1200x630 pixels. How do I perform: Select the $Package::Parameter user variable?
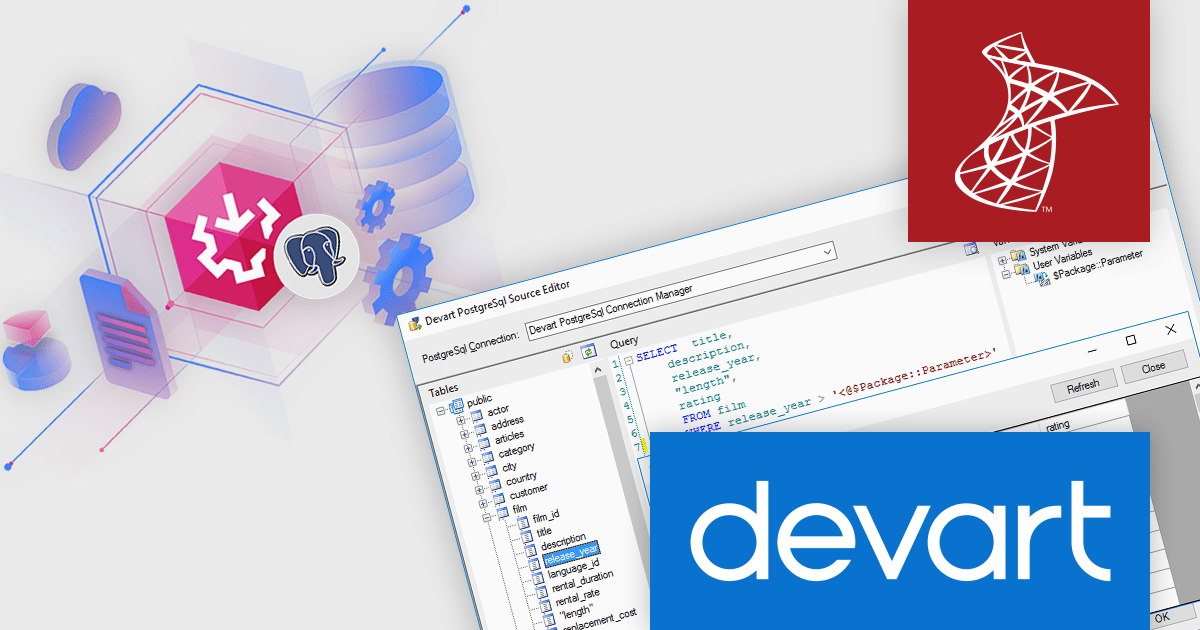point(1040,277)
